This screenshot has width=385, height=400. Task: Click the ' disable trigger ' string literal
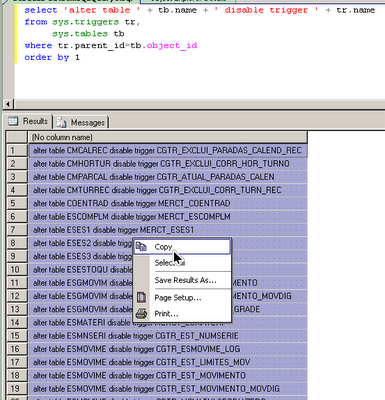pos(266,10)
